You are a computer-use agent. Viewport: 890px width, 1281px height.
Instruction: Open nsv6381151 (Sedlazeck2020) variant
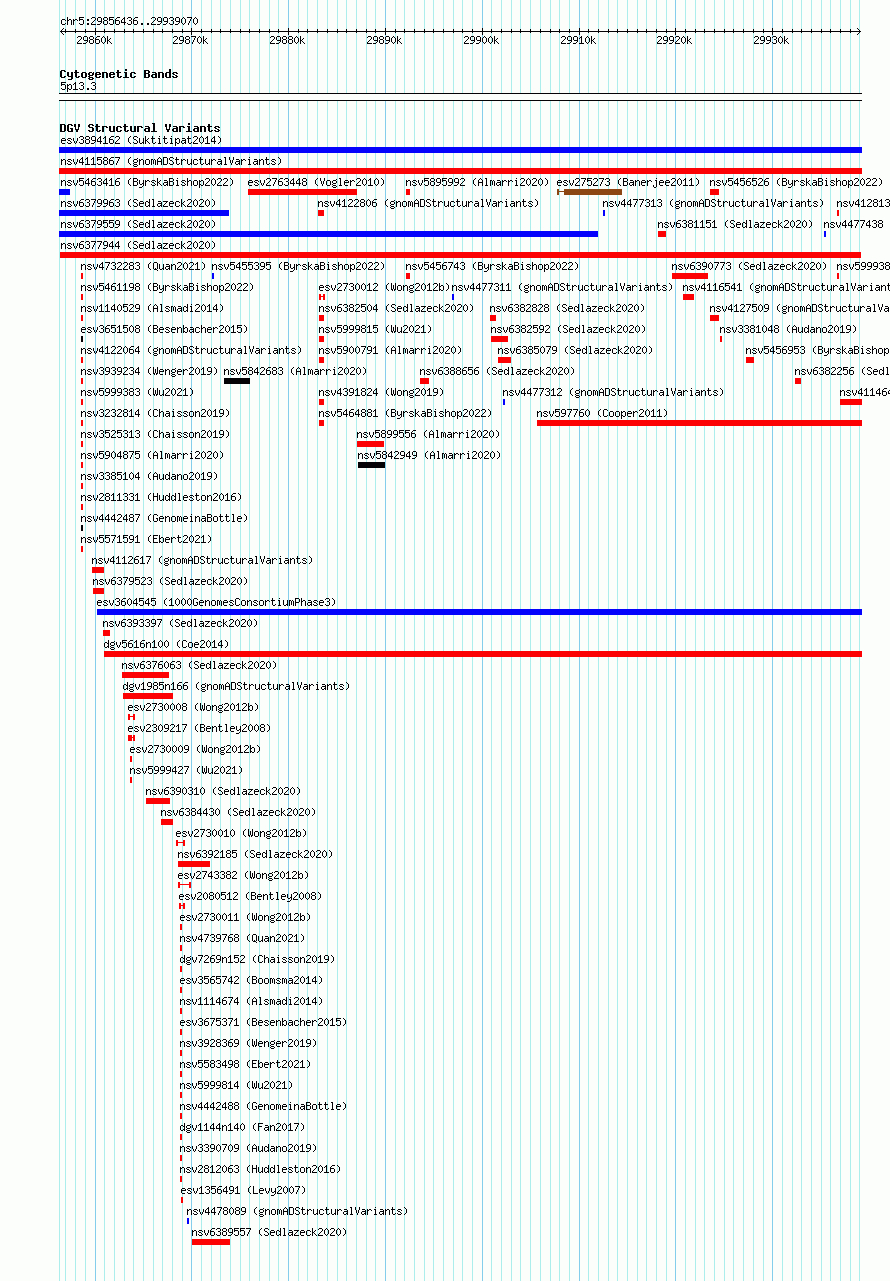pyautogui.click(x=735, y=225)
